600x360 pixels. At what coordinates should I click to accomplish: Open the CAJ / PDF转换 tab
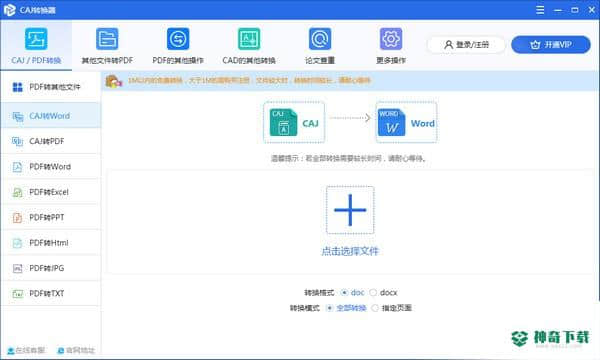click(x=36, y=46)
